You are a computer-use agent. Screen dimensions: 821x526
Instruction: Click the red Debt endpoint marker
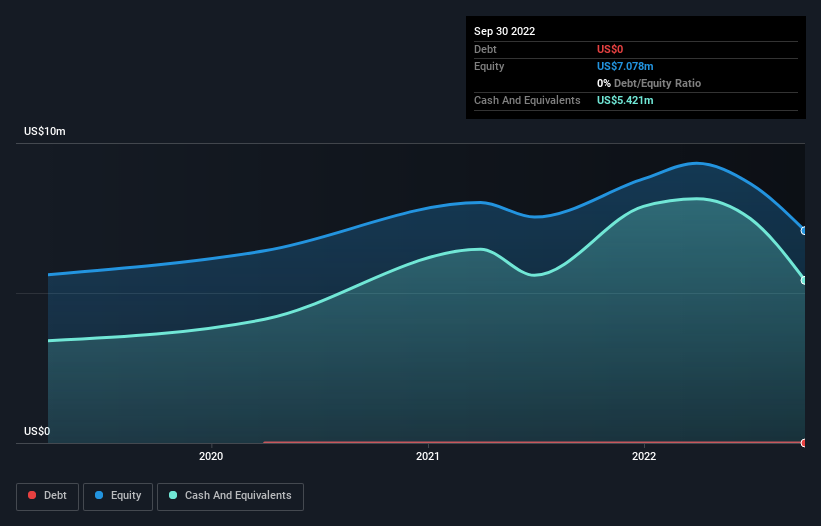point(804,443)
